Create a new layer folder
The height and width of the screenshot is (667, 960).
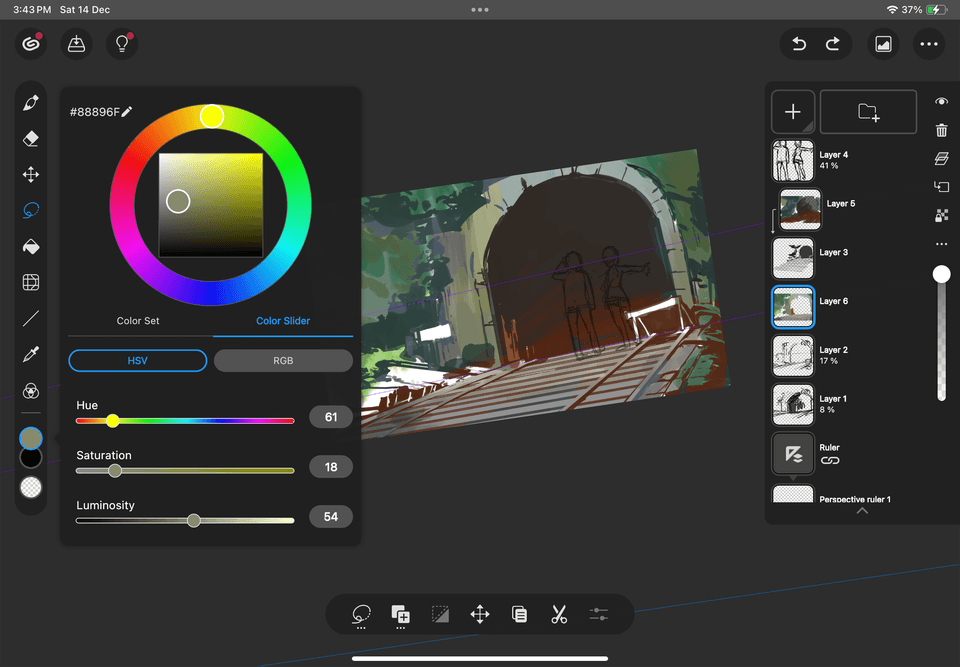point(868,111)
